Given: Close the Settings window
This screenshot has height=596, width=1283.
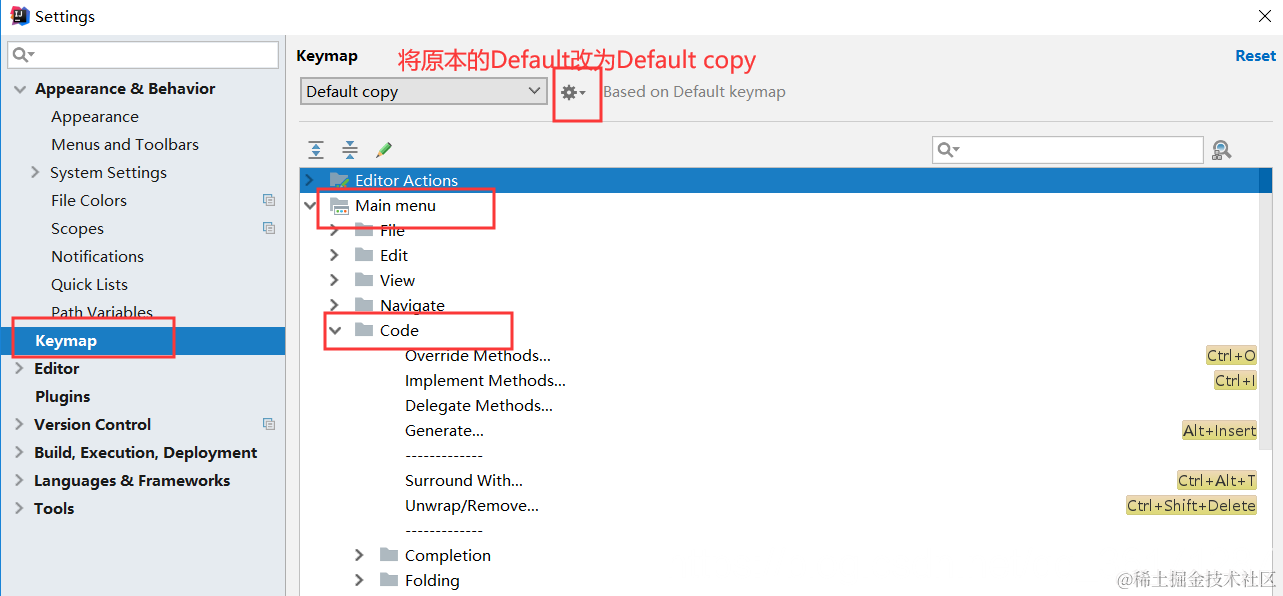Looking at the screenshot, I should (1265, 16).
